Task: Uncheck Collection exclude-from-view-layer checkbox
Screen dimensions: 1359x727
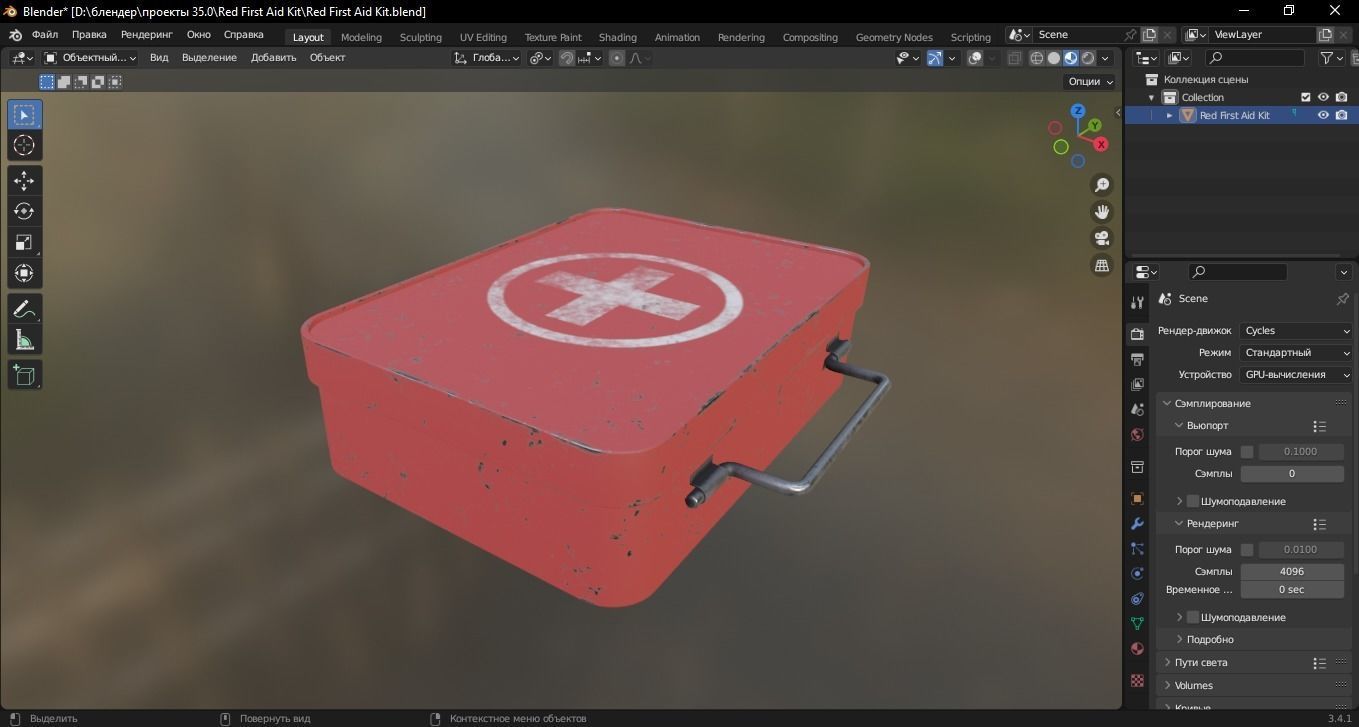Action: [1305, 97]
